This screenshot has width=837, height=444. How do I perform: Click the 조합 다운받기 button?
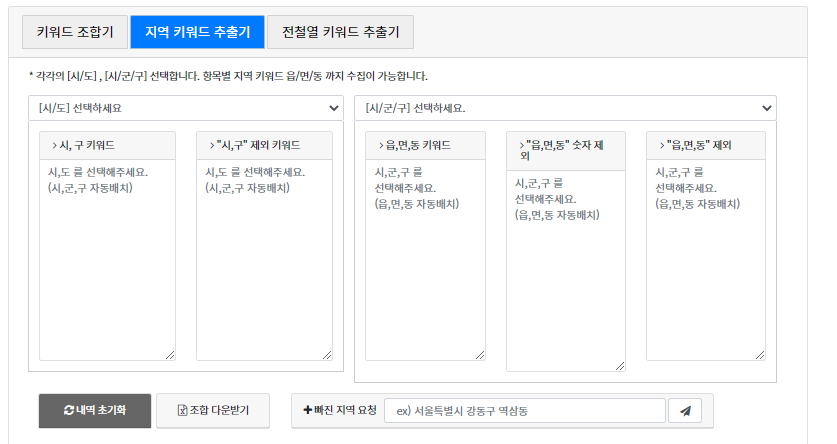213,410
